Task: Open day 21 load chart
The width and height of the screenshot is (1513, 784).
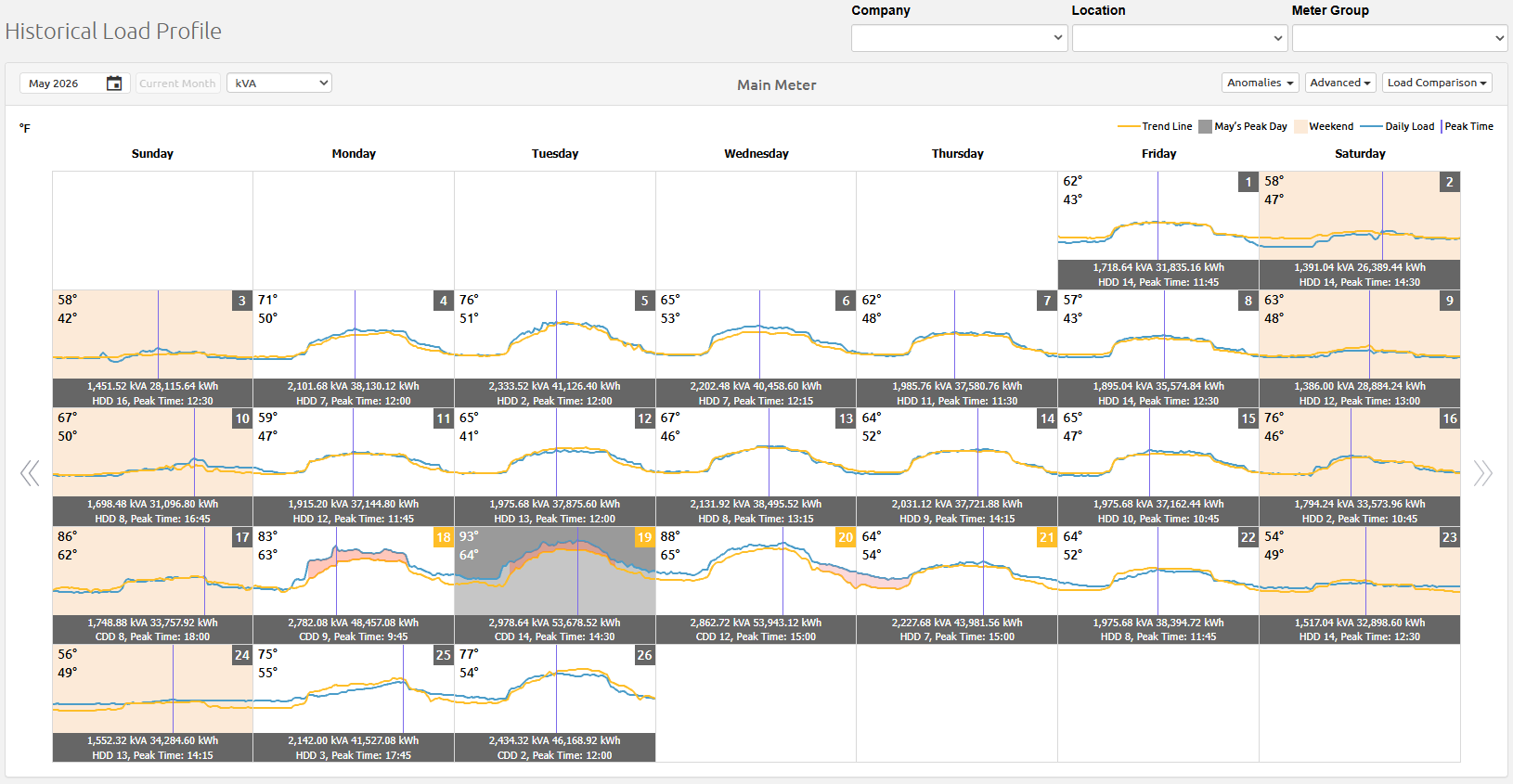Action: (x=957, y=572)
